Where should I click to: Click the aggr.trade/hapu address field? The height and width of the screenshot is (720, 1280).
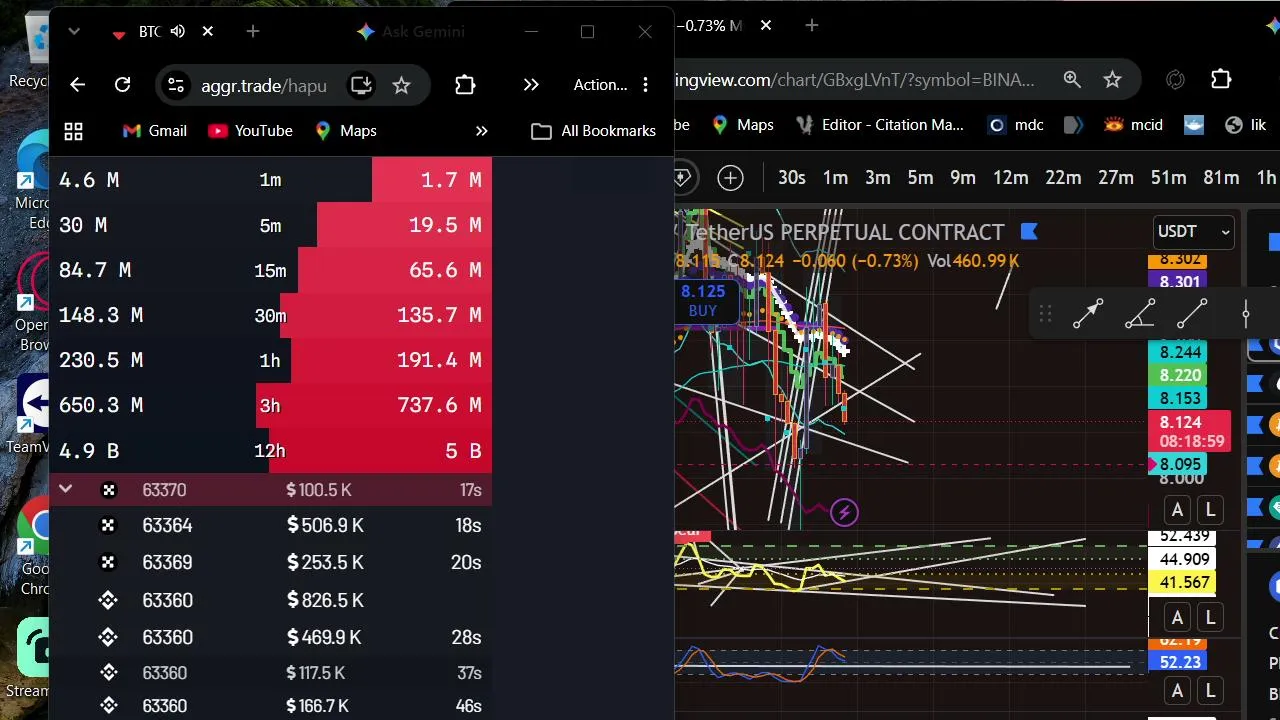pos(265,85)
